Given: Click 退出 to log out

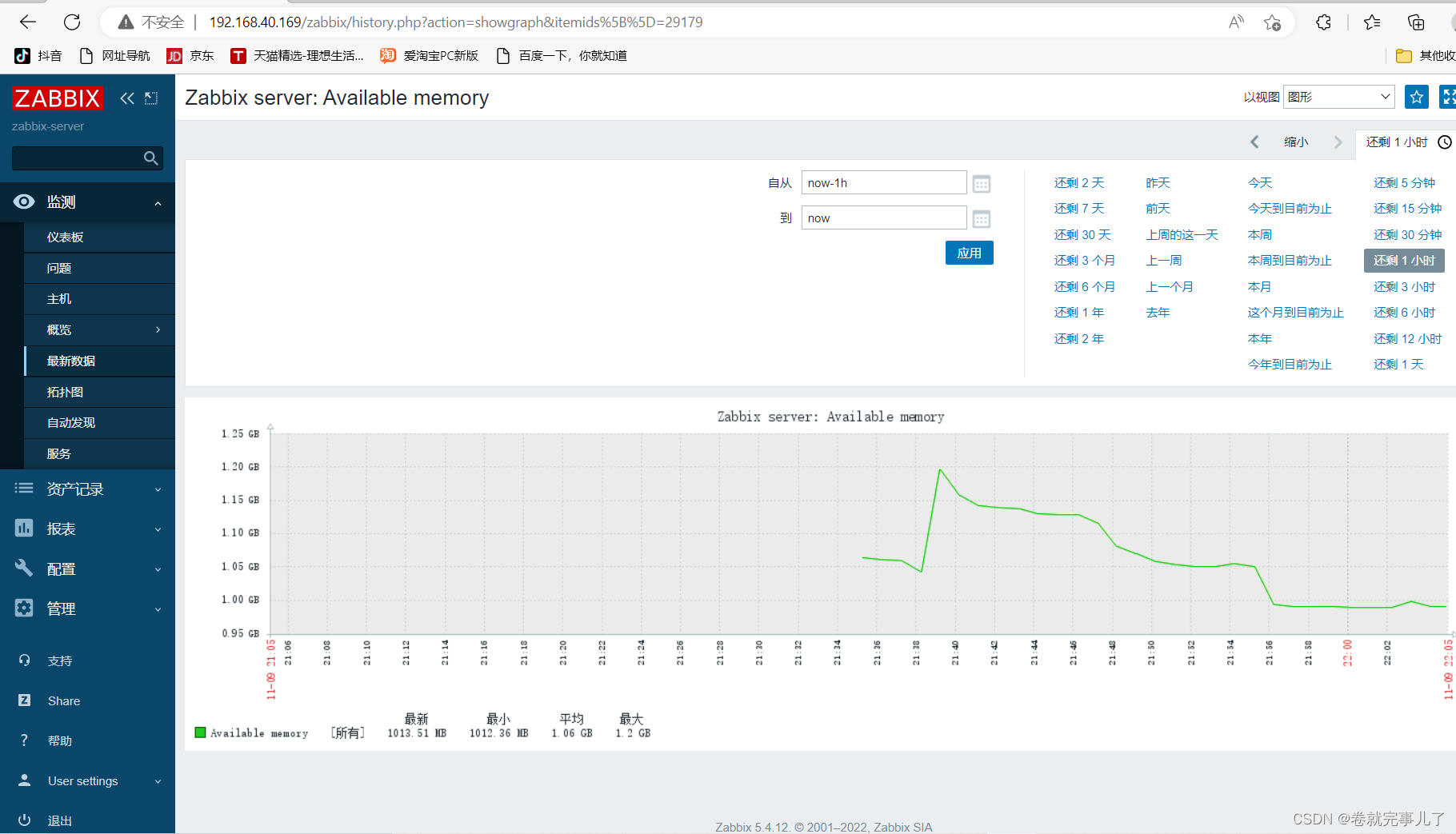Looking at the screenshot, I should [59, 821].
